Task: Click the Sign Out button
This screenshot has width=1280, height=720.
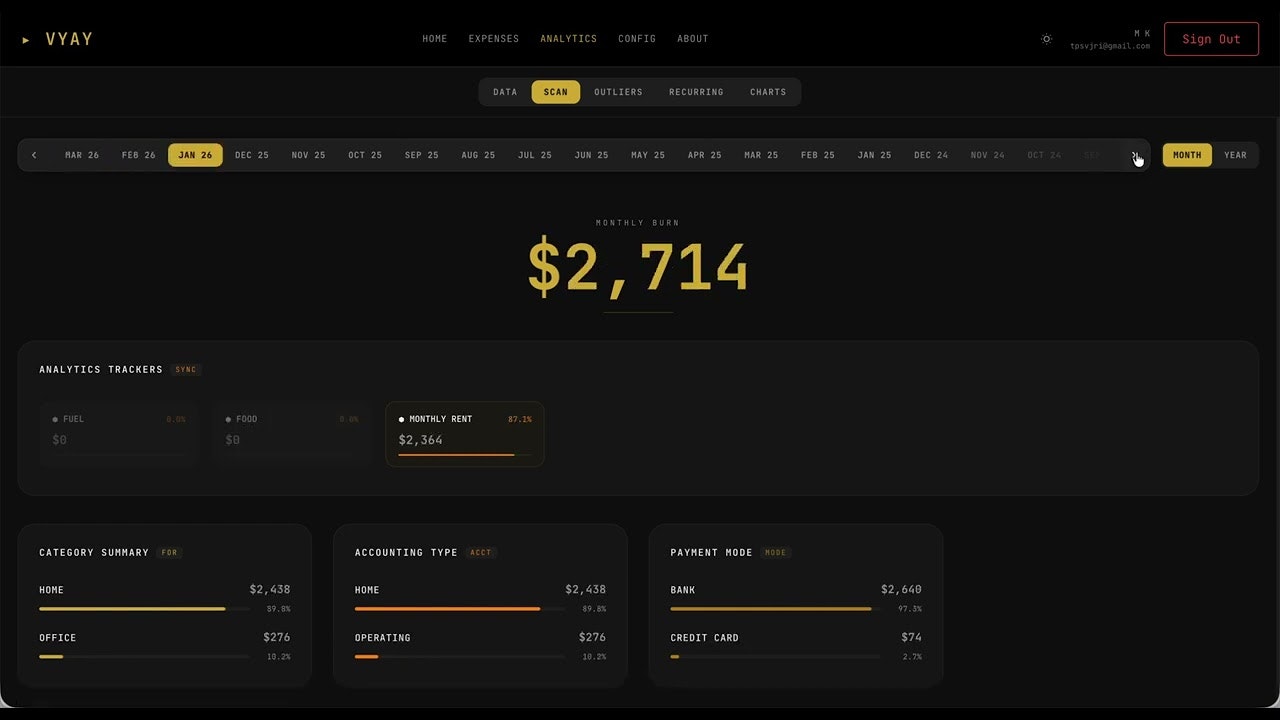Action: (x=1211, y=39)
